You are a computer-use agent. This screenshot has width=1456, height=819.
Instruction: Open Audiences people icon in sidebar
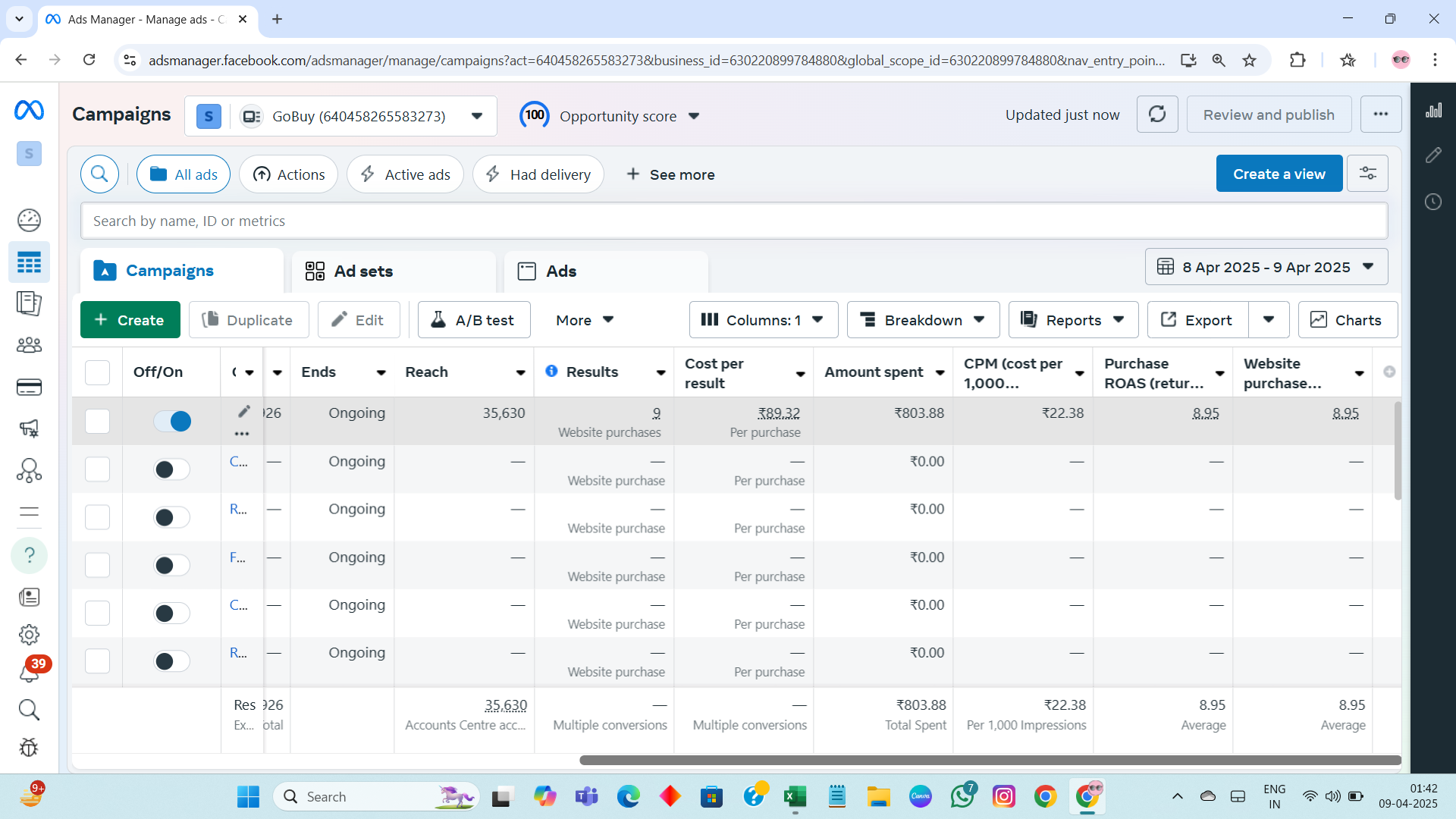coord(29,345)
